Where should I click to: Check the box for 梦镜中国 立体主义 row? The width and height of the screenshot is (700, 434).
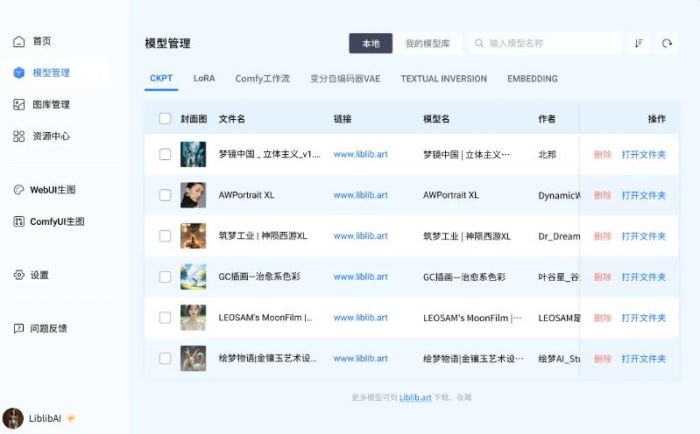[165, 154]
